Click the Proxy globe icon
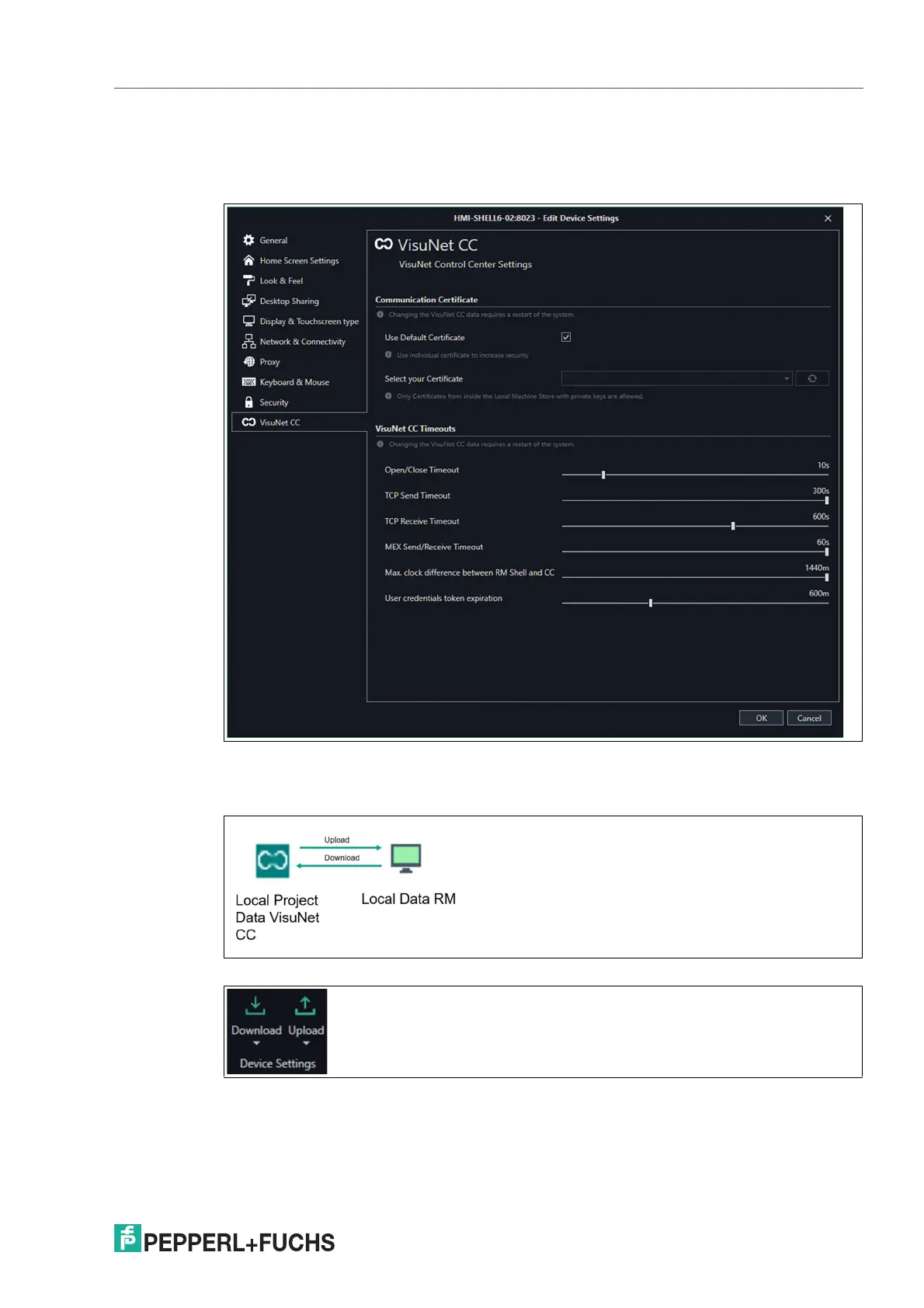The width and height of the screenshot is (924, 1308). [248, 361]
